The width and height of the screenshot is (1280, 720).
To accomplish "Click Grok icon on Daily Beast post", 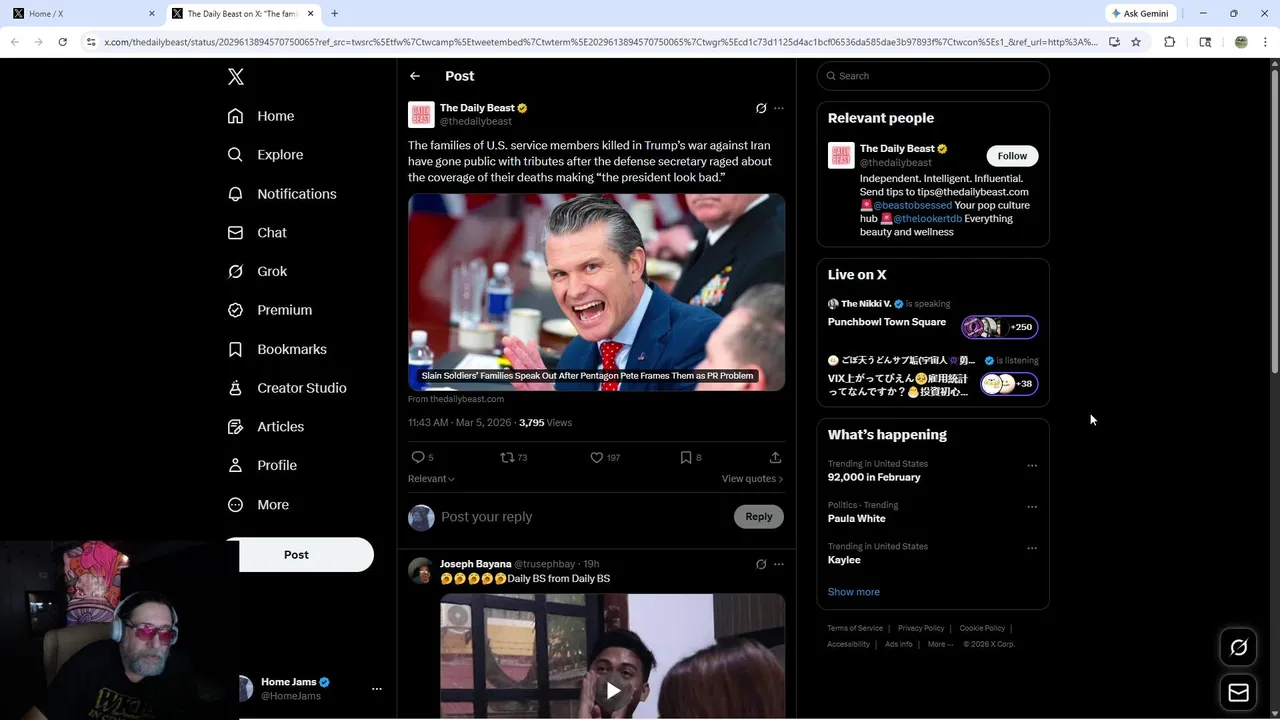I will [x=761, y=108].
